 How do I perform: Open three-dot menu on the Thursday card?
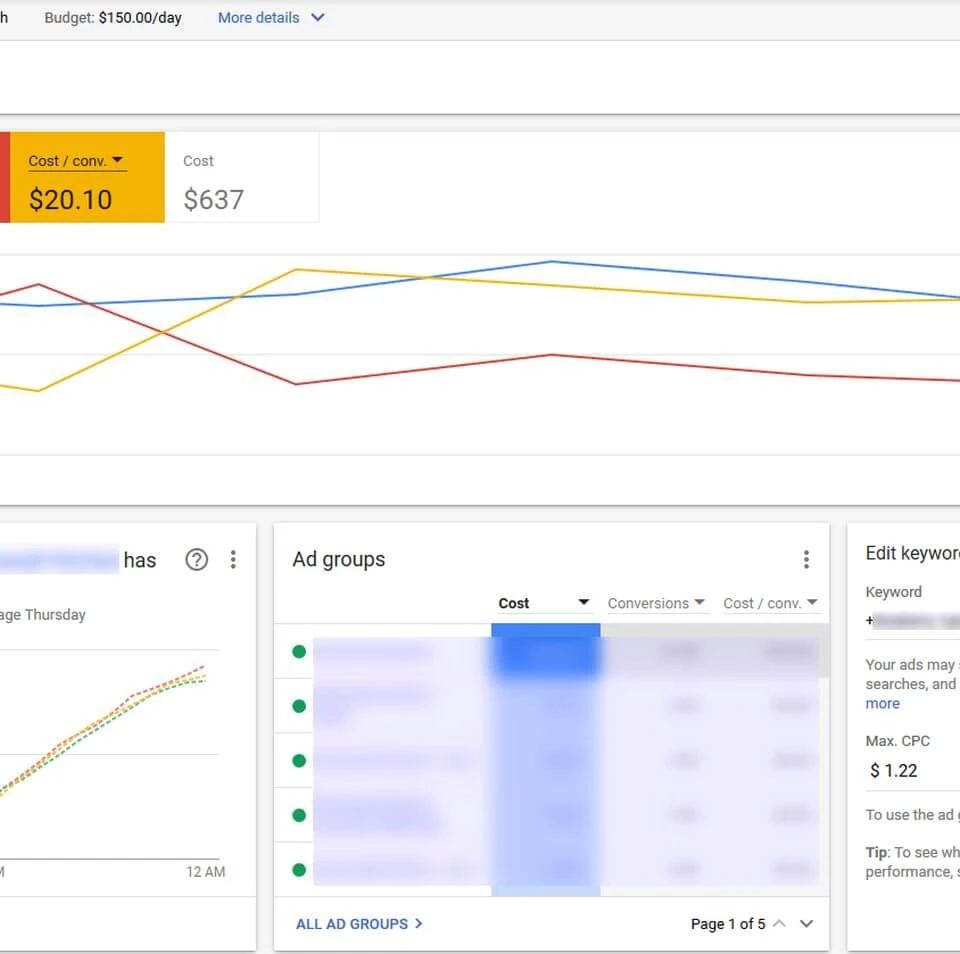coord(233,560)
